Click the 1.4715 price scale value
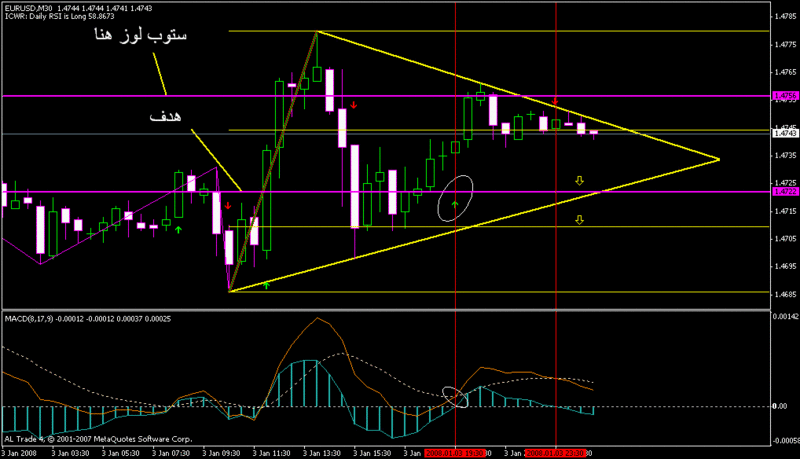The width and height of the screenshot is (800, 459). pyautogui.click(x=786, y=211)
